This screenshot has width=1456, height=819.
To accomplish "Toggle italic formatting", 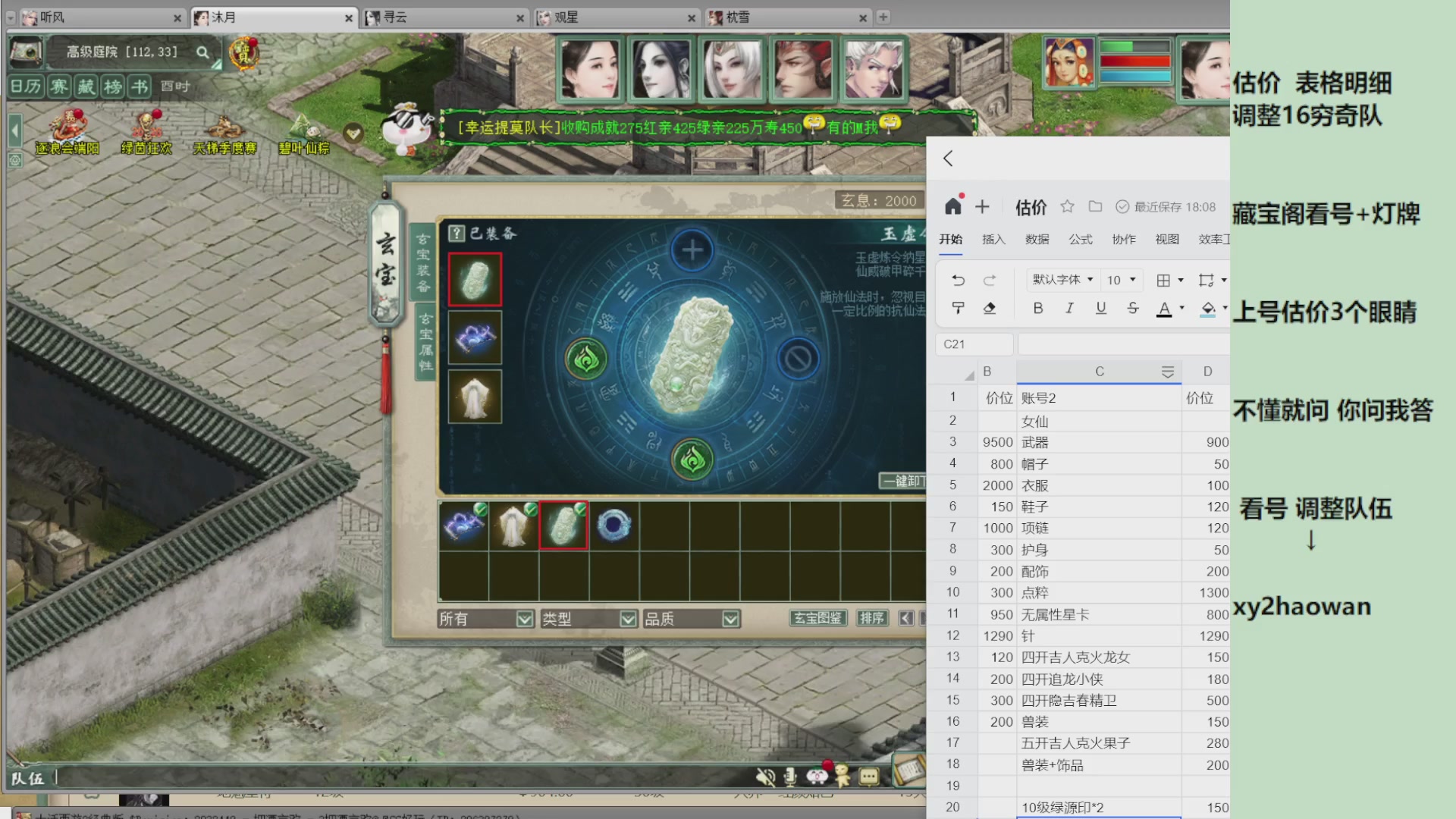I will tap(1069, 308).
